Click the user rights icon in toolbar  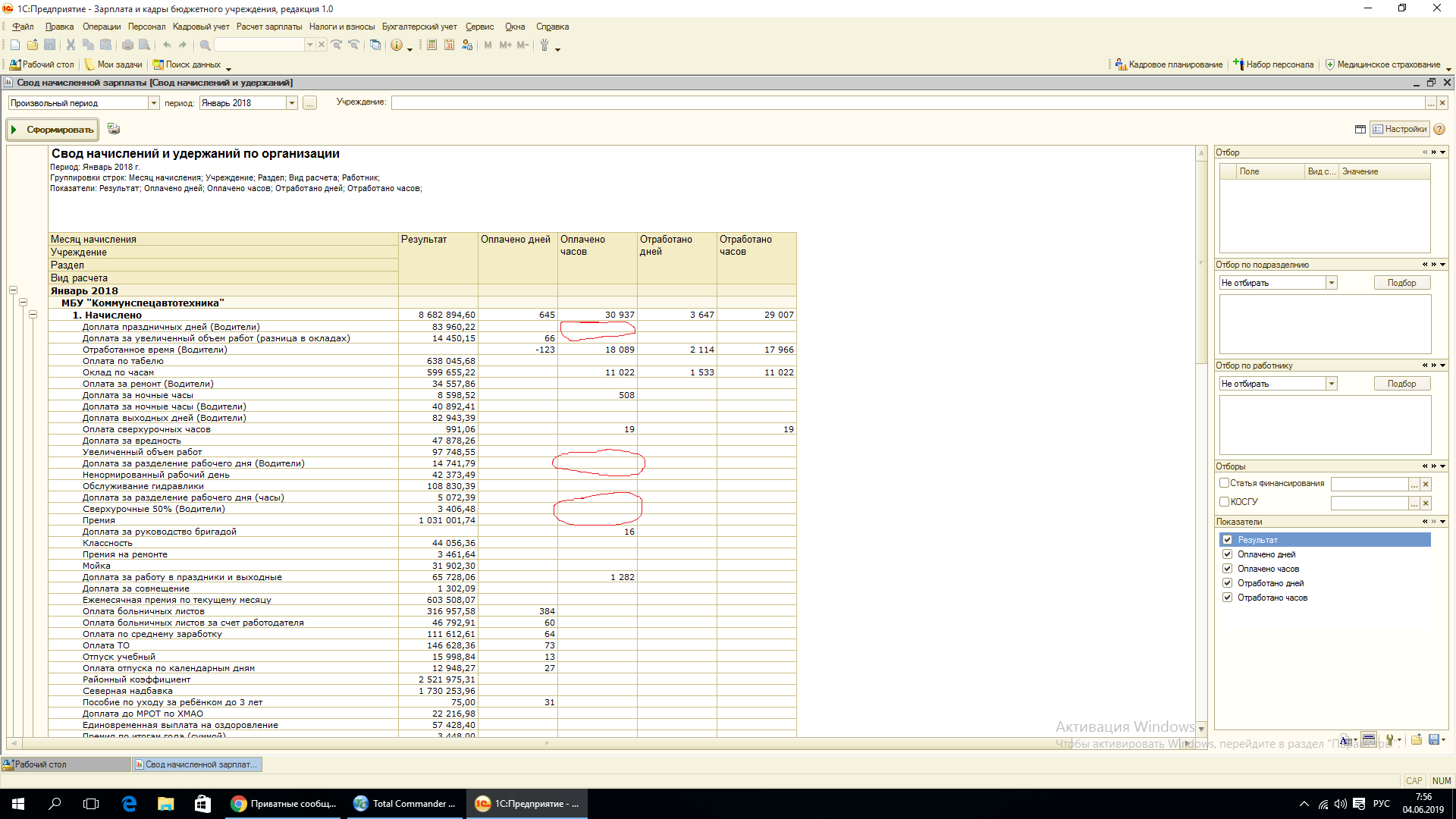(467, 45)
